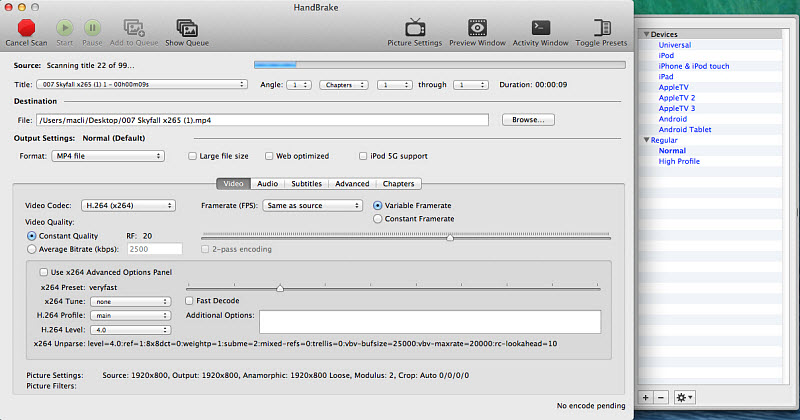Viewport: 800px width, 420px height.
Task: Click the RF quality slider handle
Action: (450, 238)
